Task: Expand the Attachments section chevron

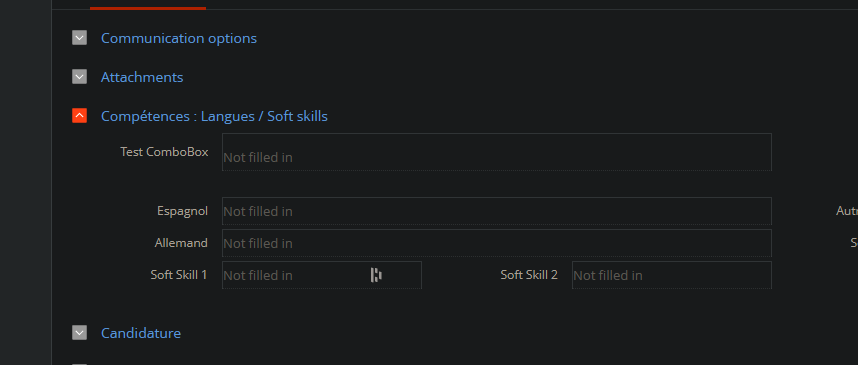Action: (x=79, y=77)
